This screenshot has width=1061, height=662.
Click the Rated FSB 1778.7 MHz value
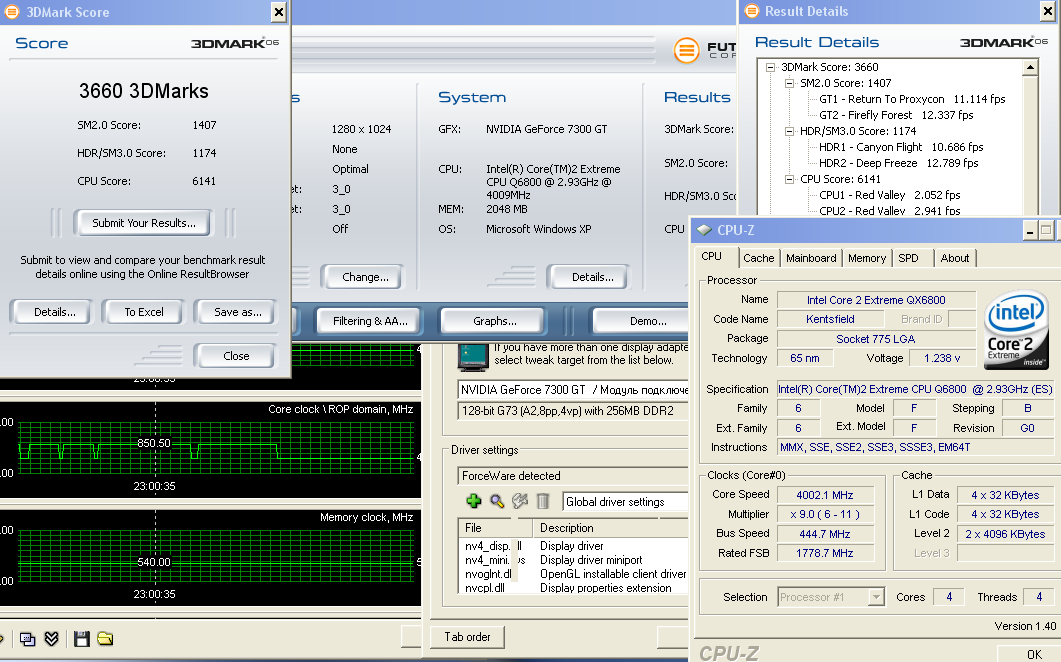[825, 553]
